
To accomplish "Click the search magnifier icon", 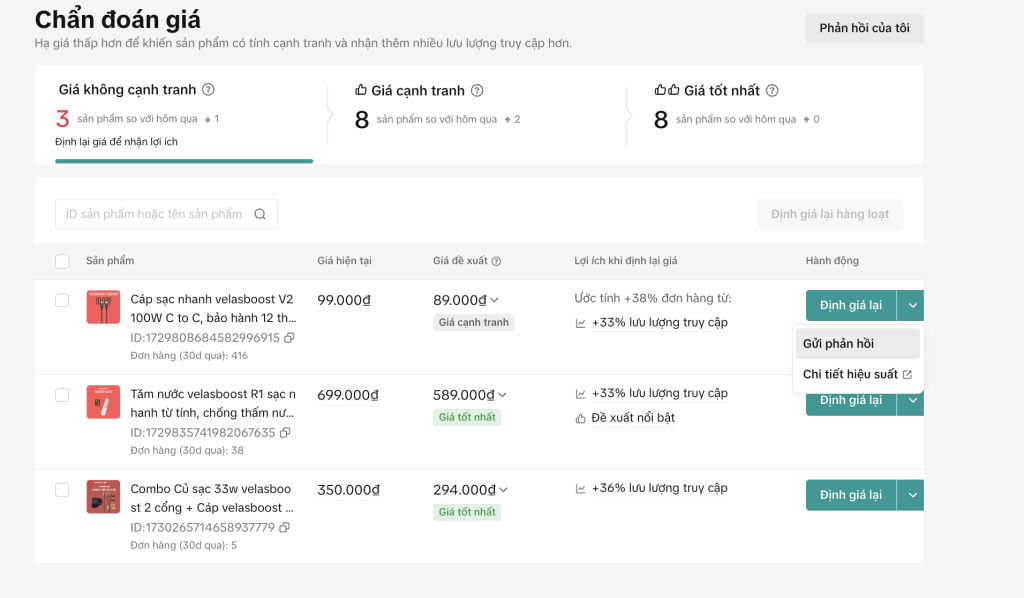I will pyautogui.click(x=260, y=214).
